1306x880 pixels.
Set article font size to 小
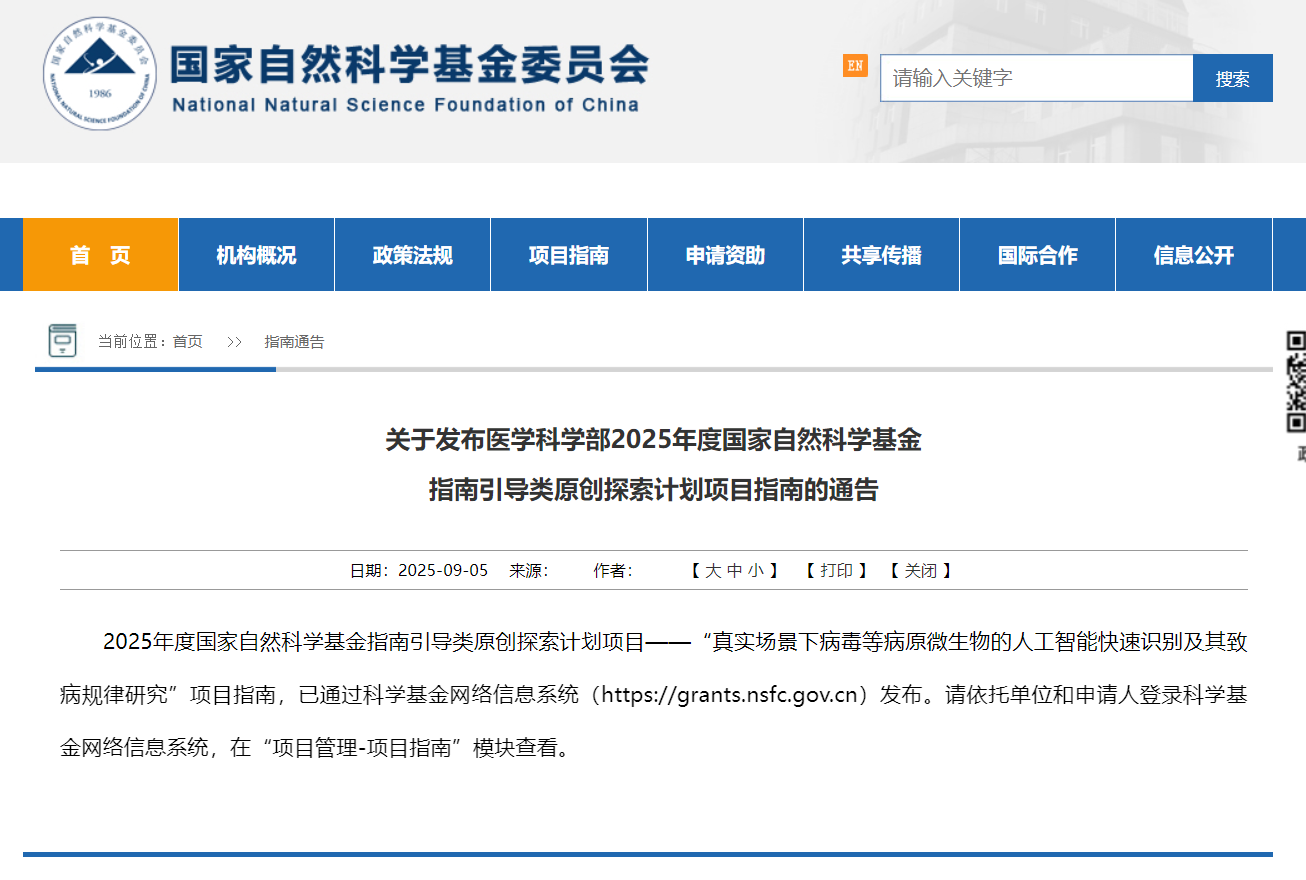click(x=756, y=571)
